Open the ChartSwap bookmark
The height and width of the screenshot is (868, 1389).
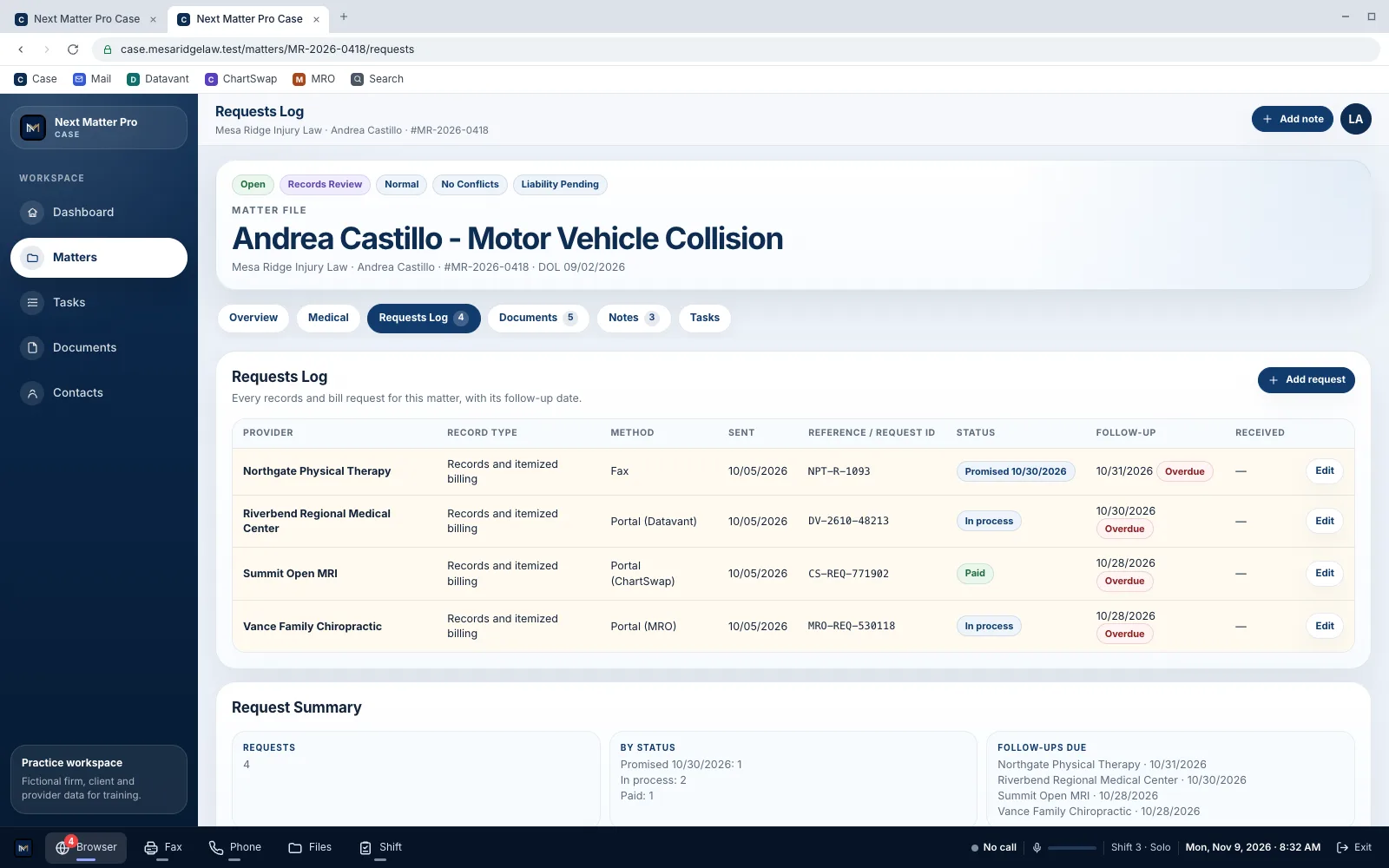point(241,79)
